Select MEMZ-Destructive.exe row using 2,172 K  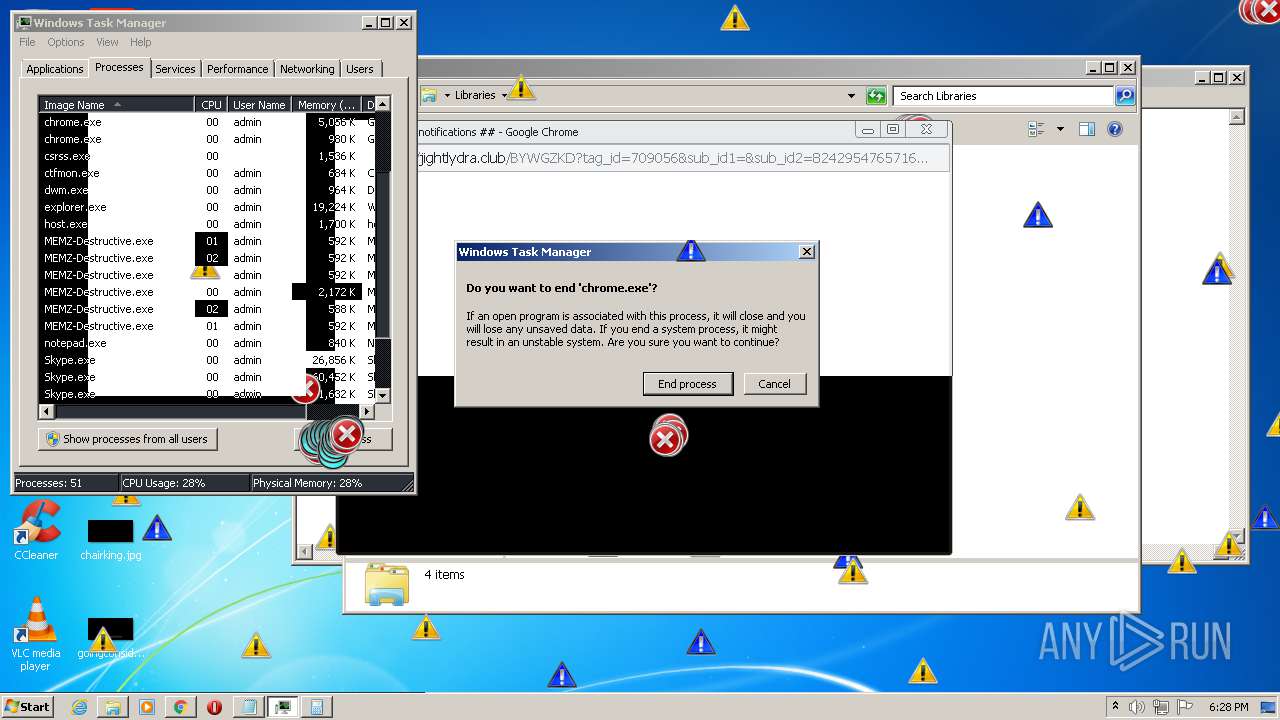tap(207, 292)
